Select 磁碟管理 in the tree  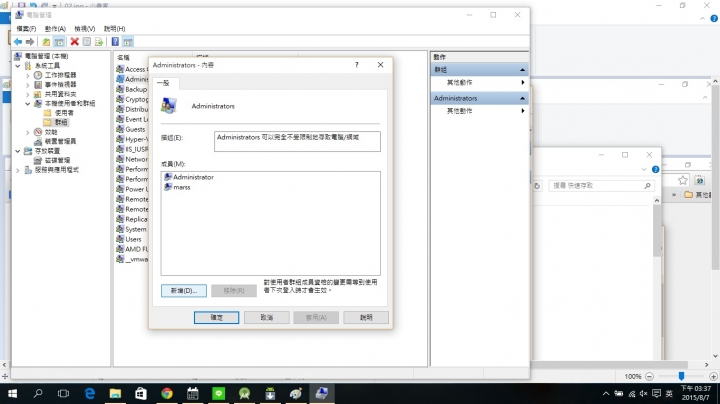click(x=52, y=160)
